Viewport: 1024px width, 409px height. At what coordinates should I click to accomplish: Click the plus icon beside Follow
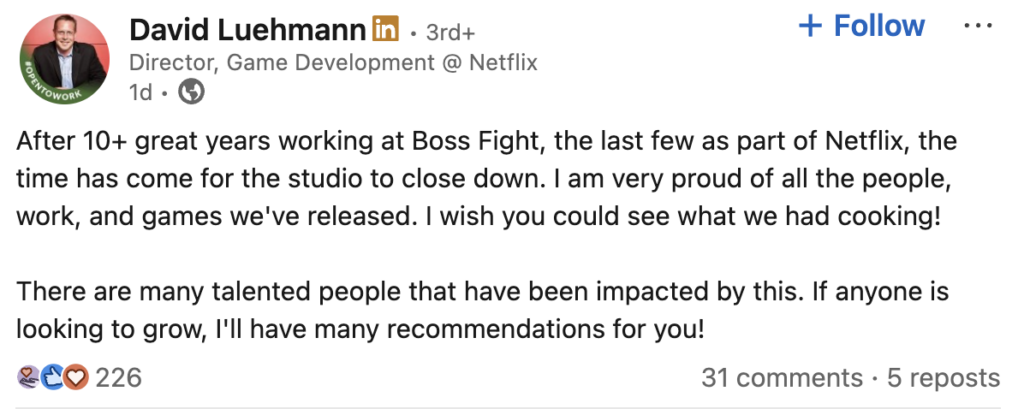coord(810,27)
